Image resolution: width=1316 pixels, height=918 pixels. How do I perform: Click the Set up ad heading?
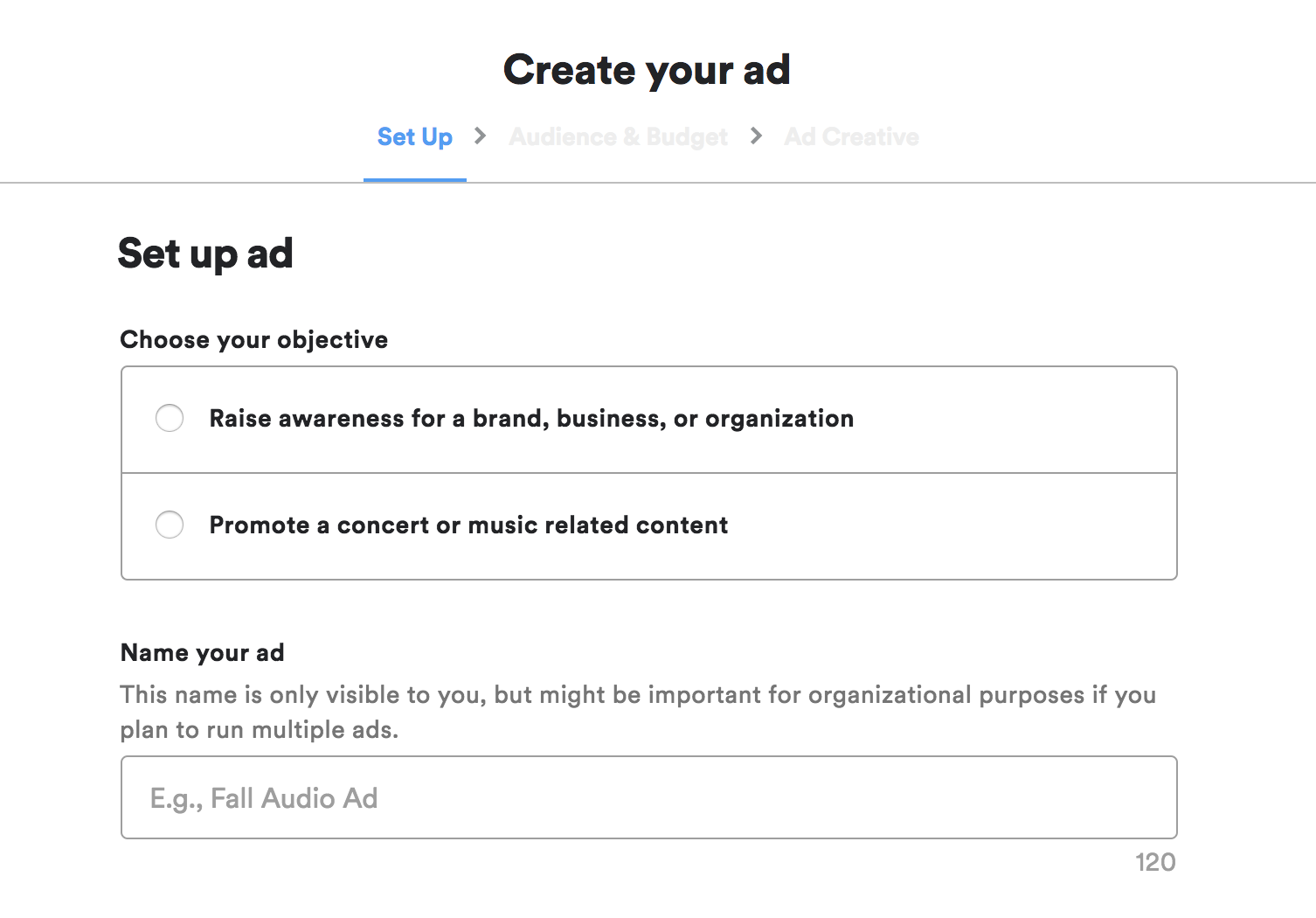pyautogui.click(x=206, y=254)
